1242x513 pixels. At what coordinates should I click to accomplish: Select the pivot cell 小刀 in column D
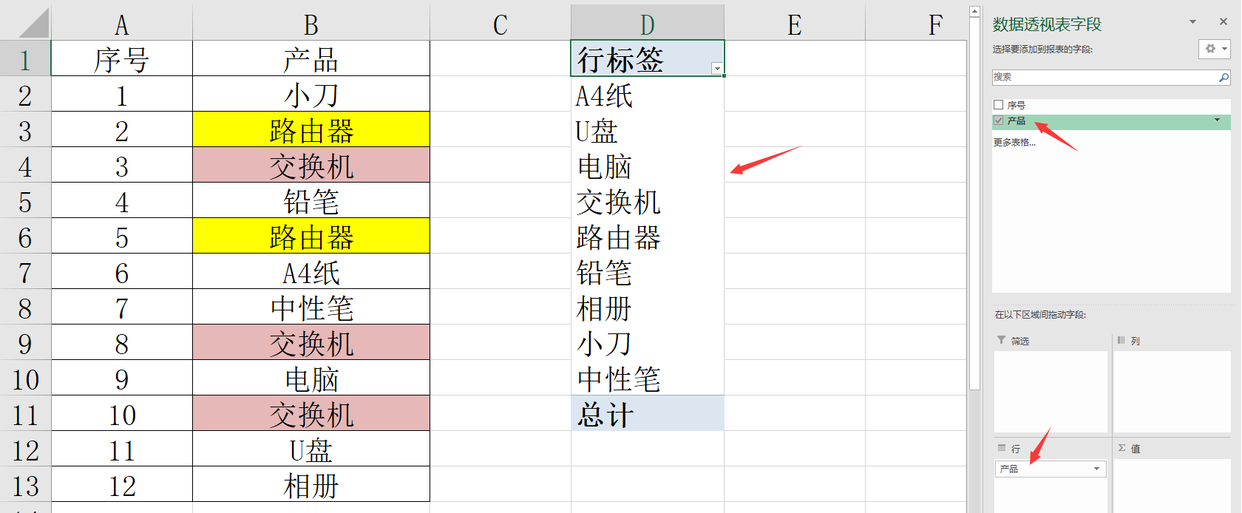pyautogui.click(x=648, y=343)
